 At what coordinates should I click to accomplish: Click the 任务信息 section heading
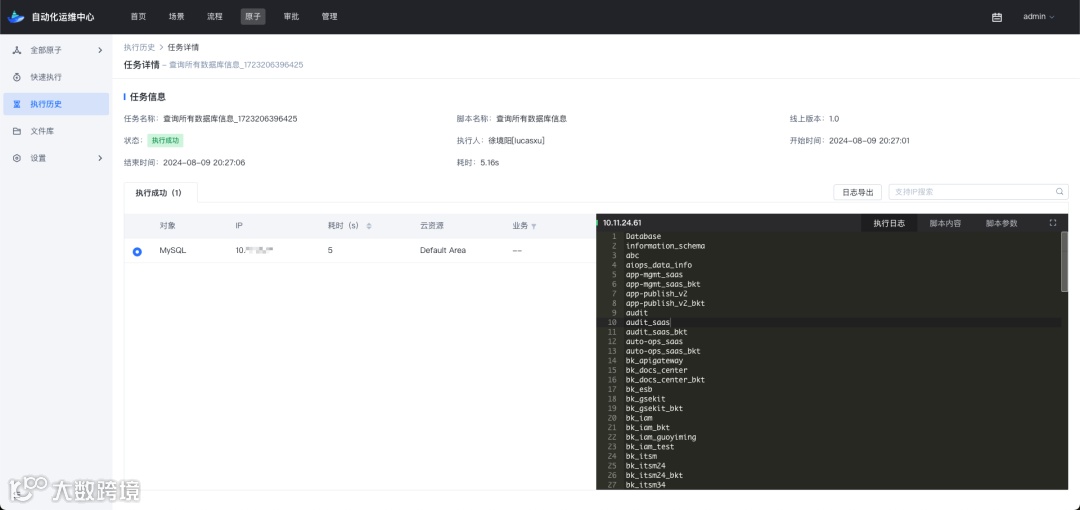pos(148,97)
